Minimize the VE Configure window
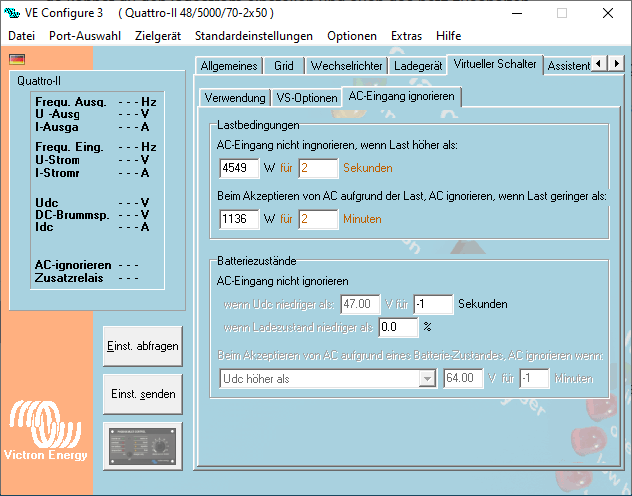632x496 pixels. pos(517,13)
